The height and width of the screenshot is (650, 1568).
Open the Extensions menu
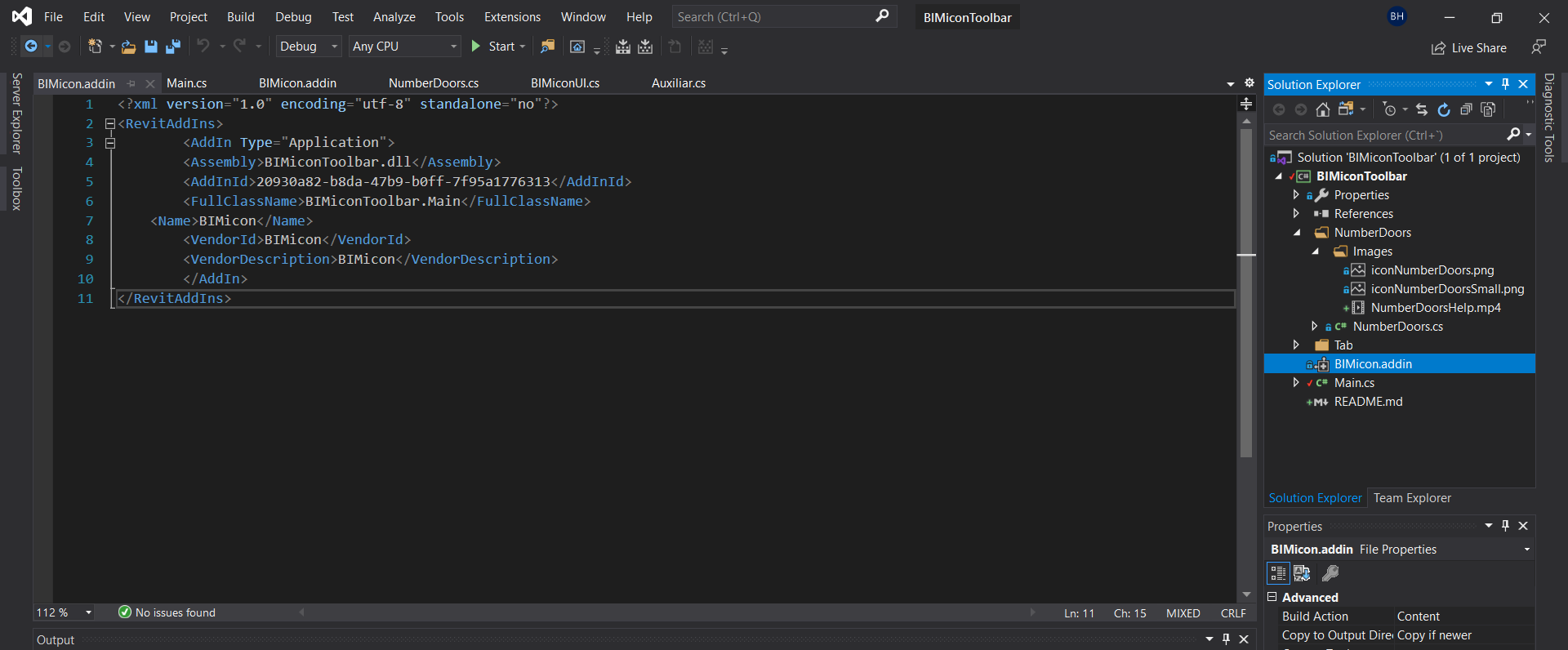512,17
